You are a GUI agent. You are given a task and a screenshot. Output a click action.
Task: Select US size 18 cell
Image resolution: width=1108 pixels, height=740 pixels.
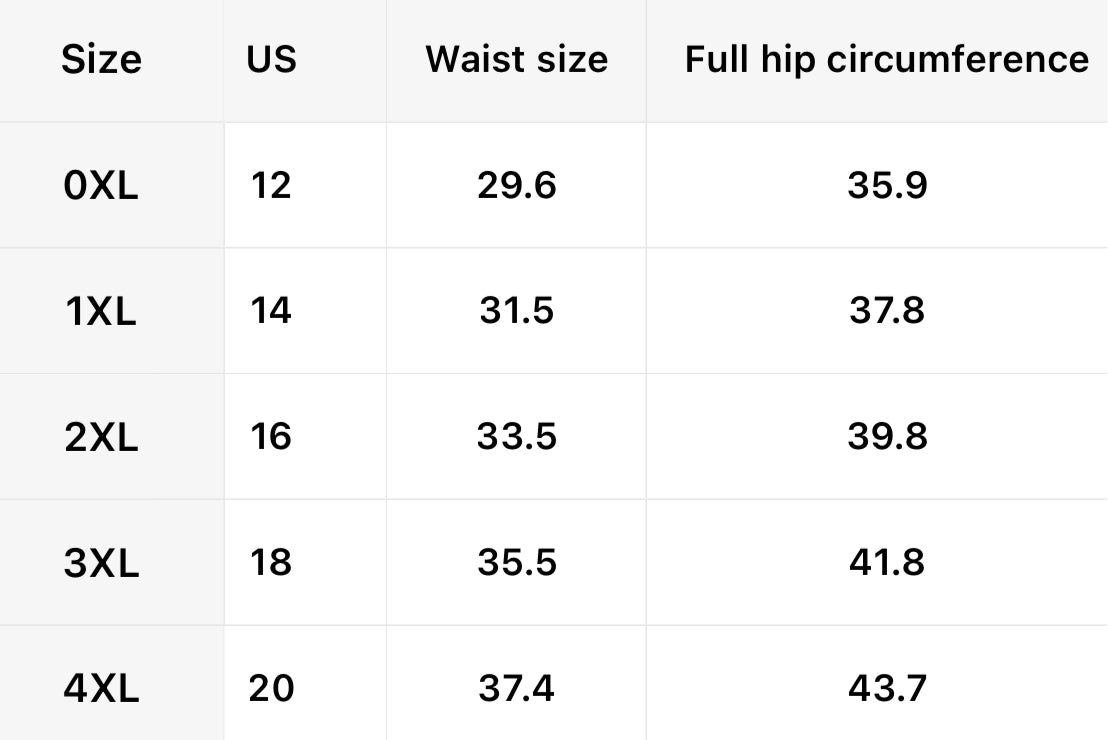click(x=271, y=564)
